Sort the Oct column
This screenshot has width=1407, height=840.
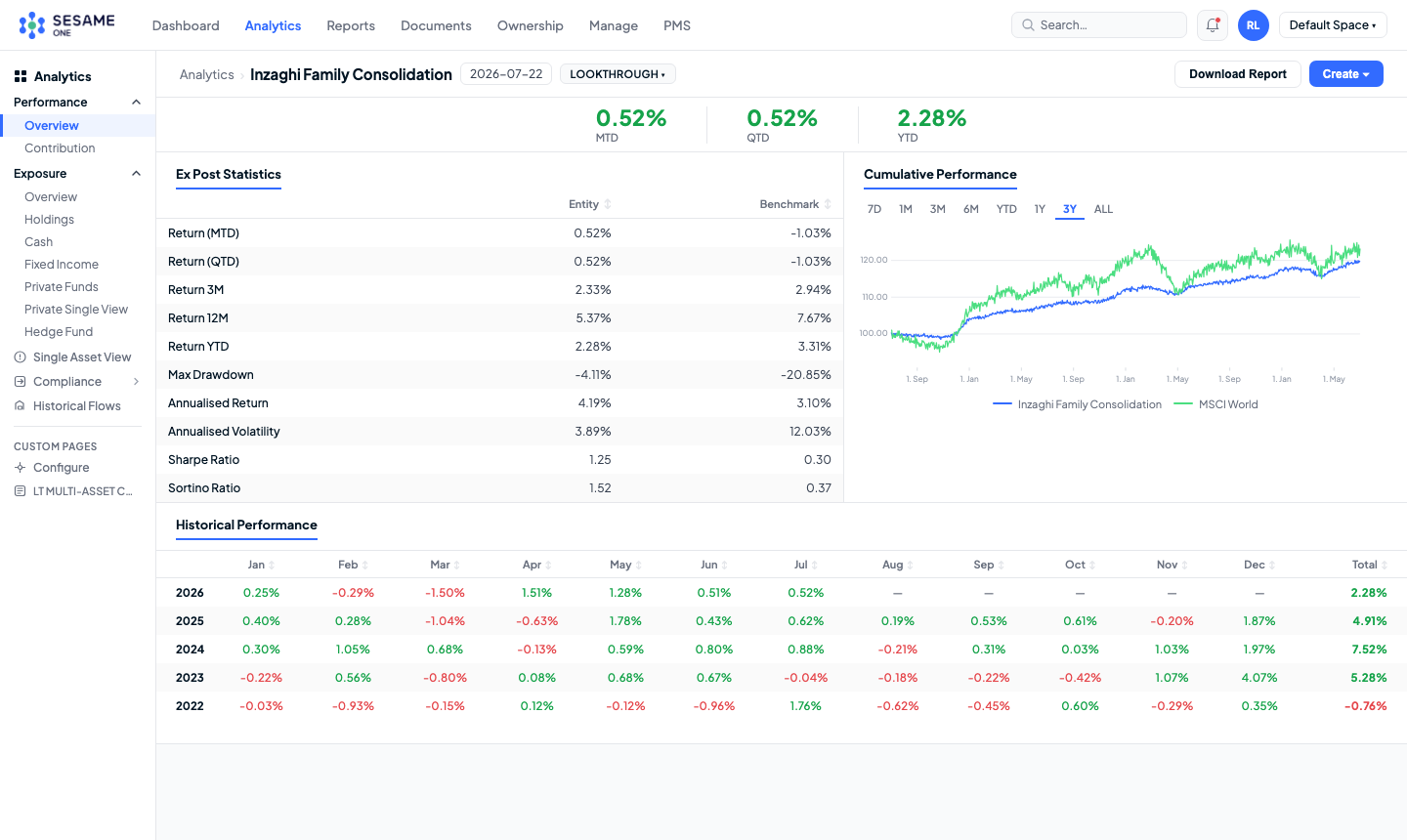tap(1092, 566)
